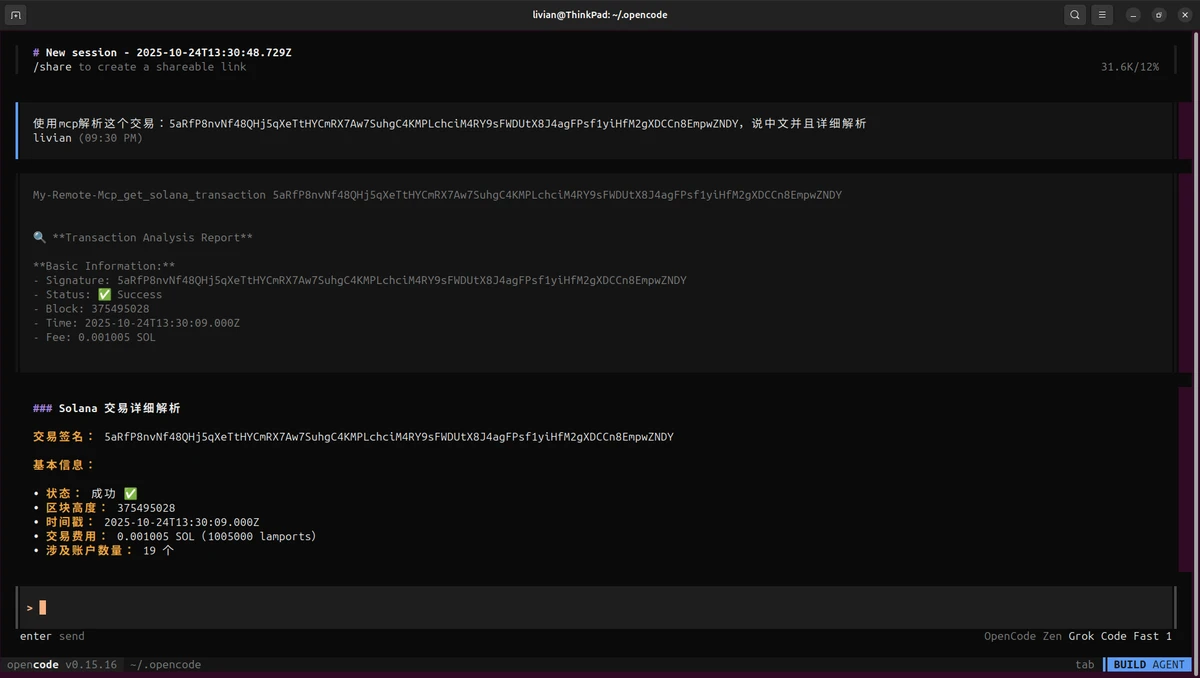
Task: Click the magnifying glass emoji before Transaction Analysis Report
Action: point(39,238)
